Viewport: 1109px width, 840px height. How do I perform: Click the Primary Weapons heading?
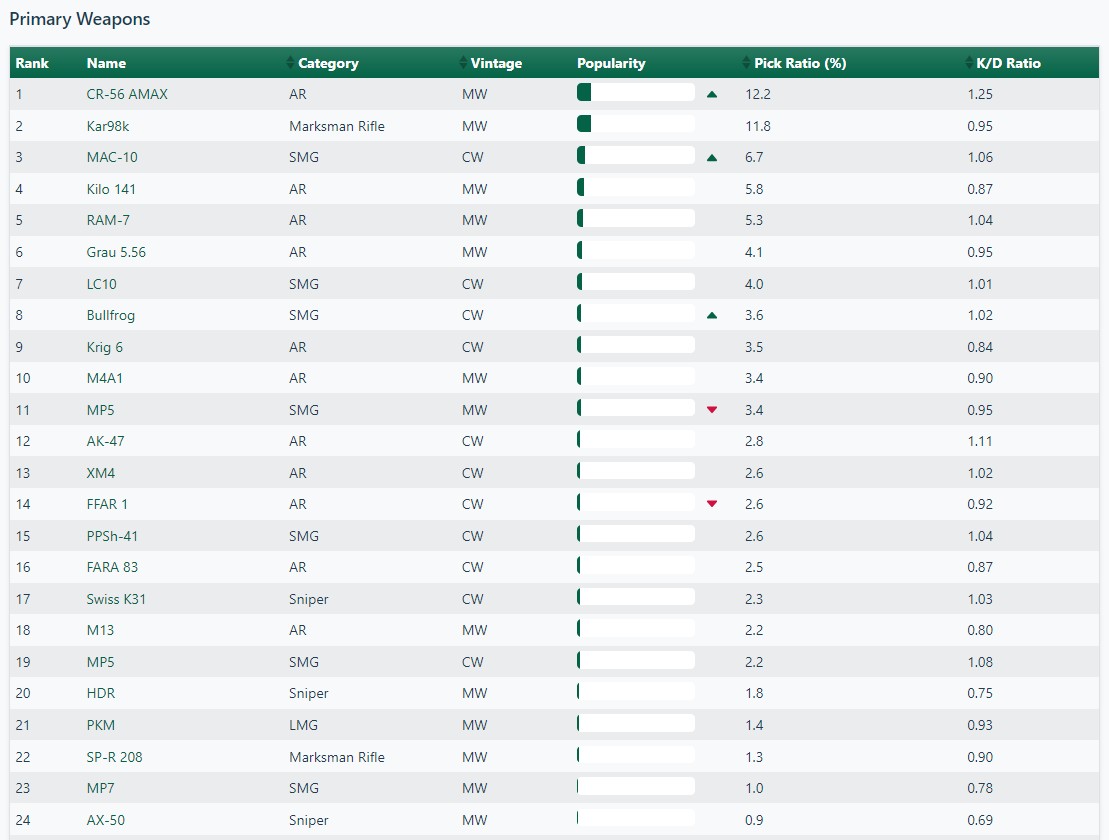pyautogui.click(x=80, y=19)
